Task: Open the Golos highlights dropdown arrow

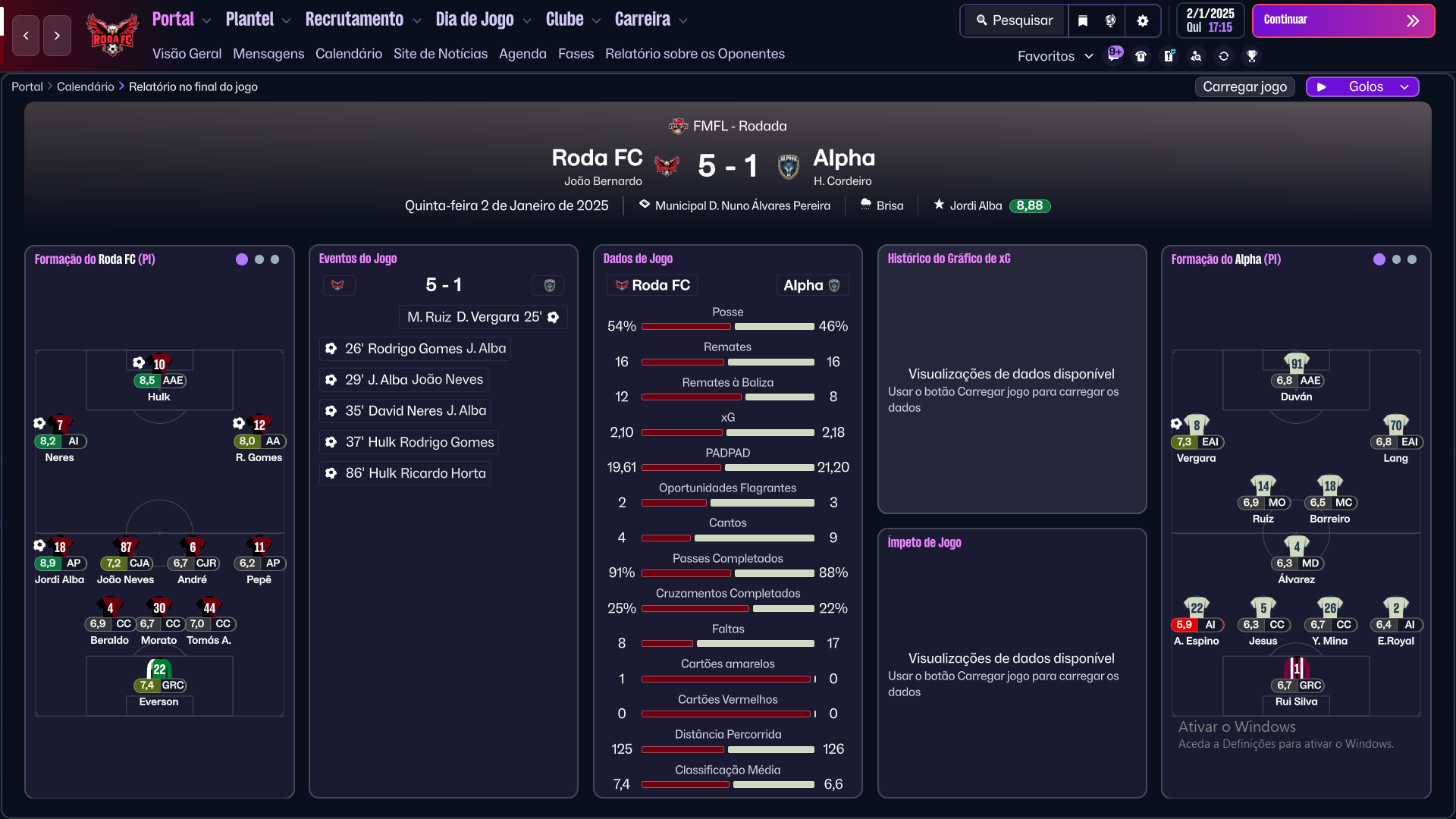Action: 1404,87
